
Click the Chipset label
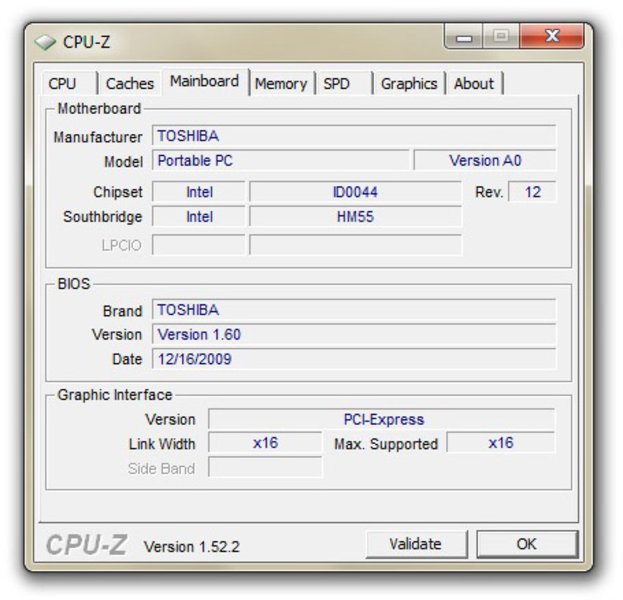tap(118, 192)
